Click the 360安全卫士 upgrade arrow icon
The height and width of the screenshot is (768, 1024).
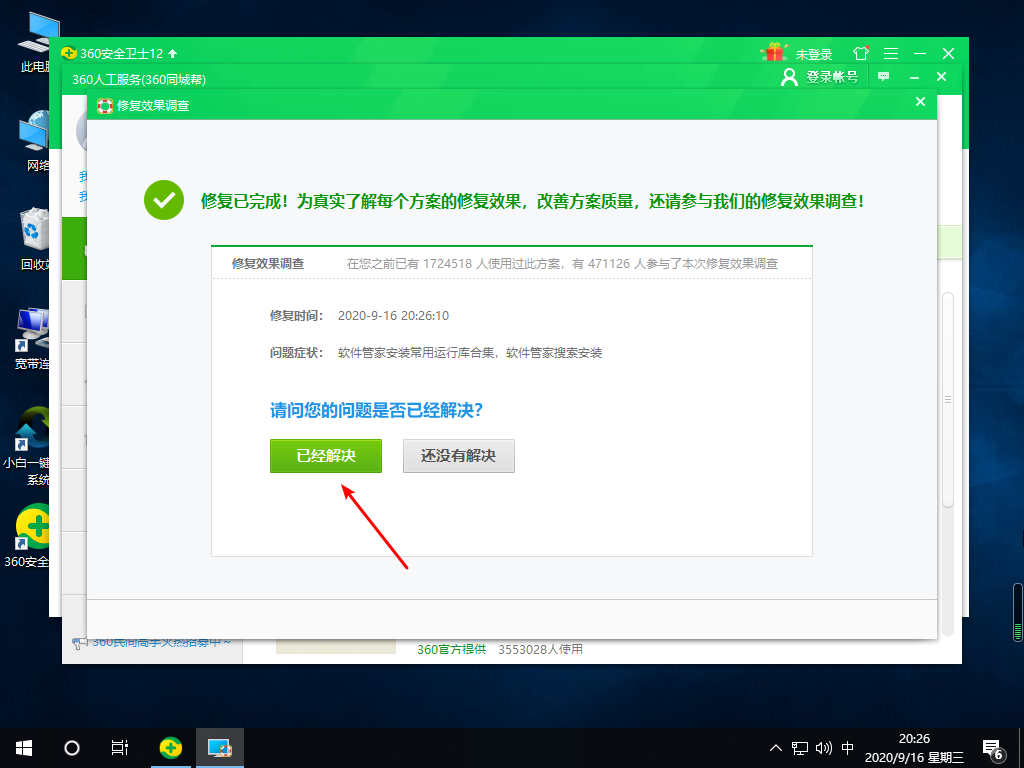[x=173, y=53]
